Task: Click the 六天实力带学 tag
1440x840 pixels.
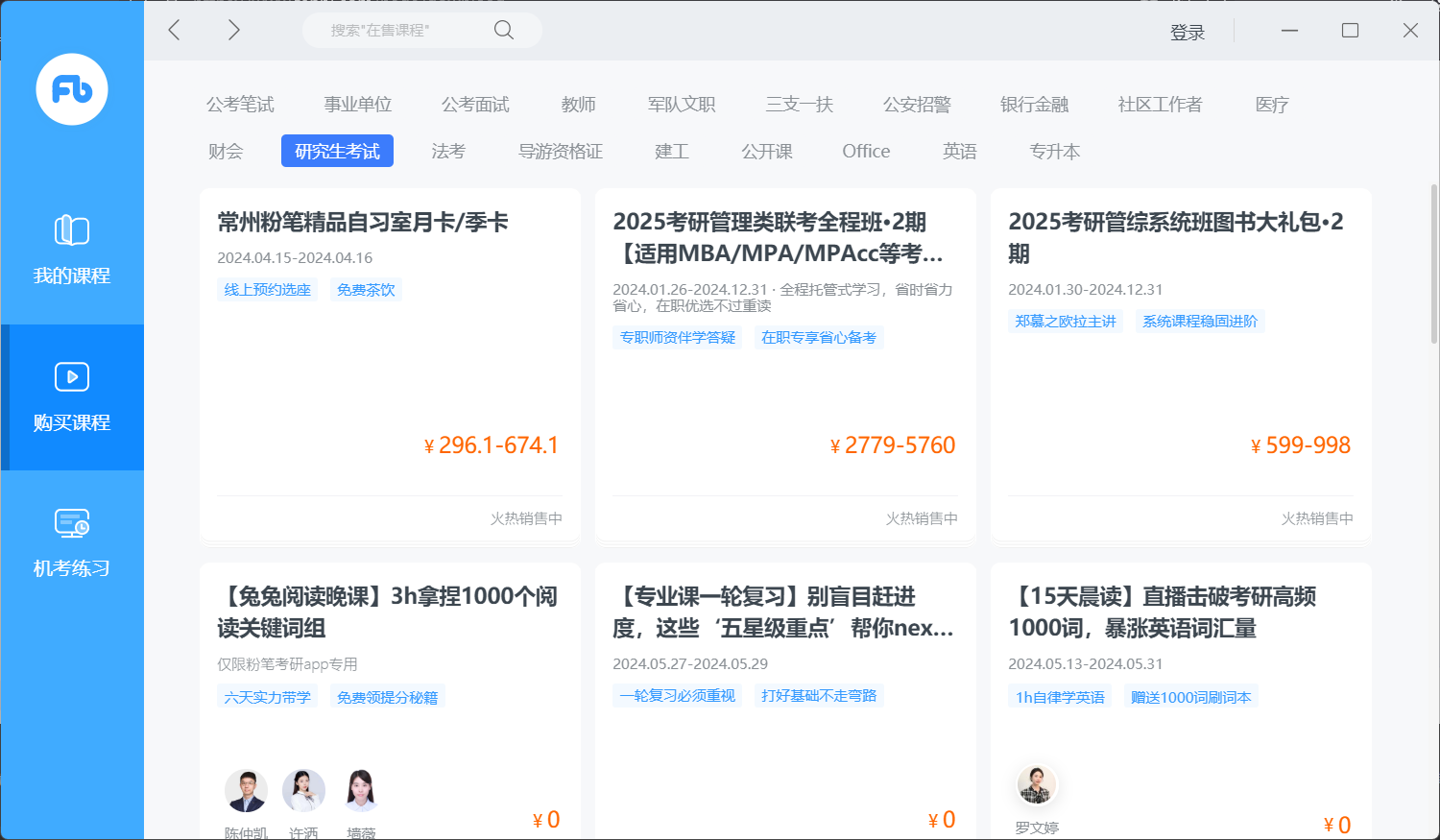Action: (268, 698)
